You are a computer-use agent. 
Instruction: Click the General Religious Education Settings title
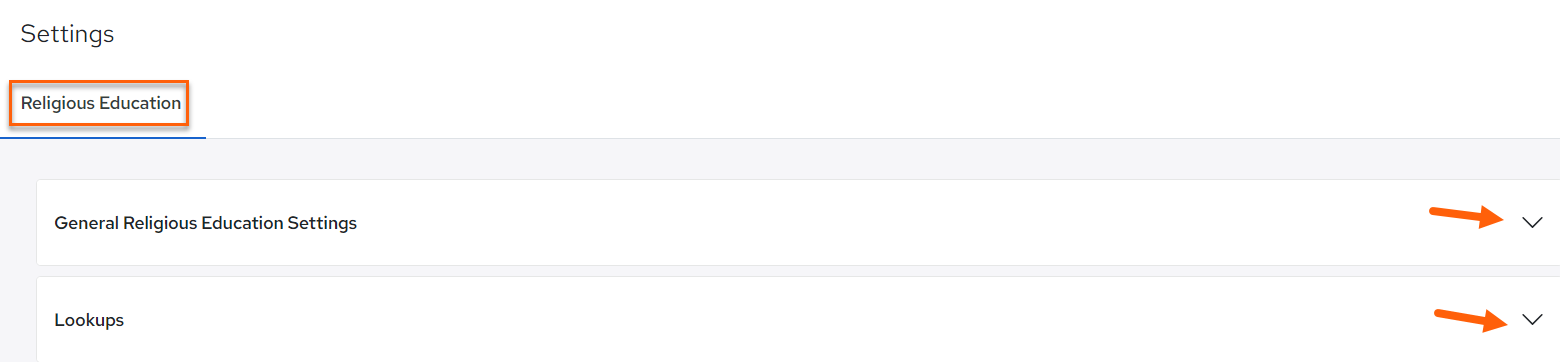(x=205, y=223)
